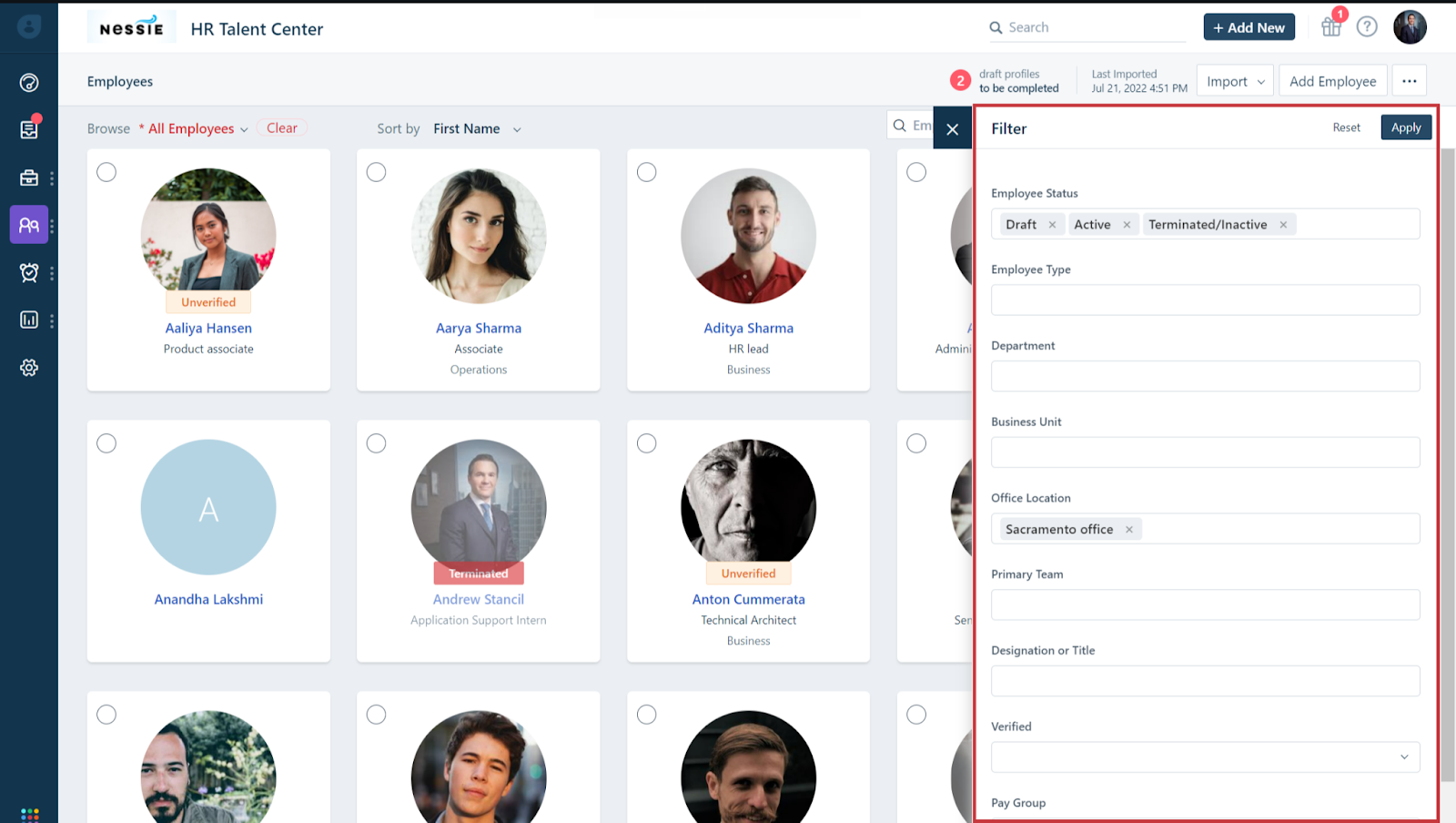Click the top Search field
The width and height of the screenshot is (1456, 823).
1087,27
